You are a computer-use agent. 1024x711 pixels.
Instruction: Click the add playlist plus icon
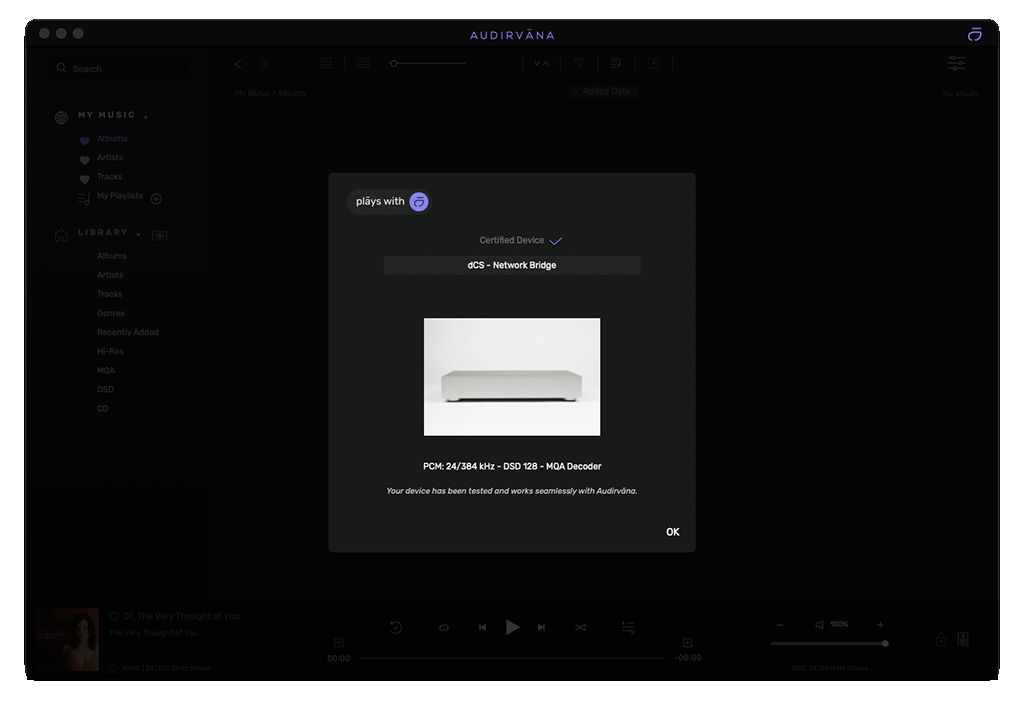pos(156,198)
